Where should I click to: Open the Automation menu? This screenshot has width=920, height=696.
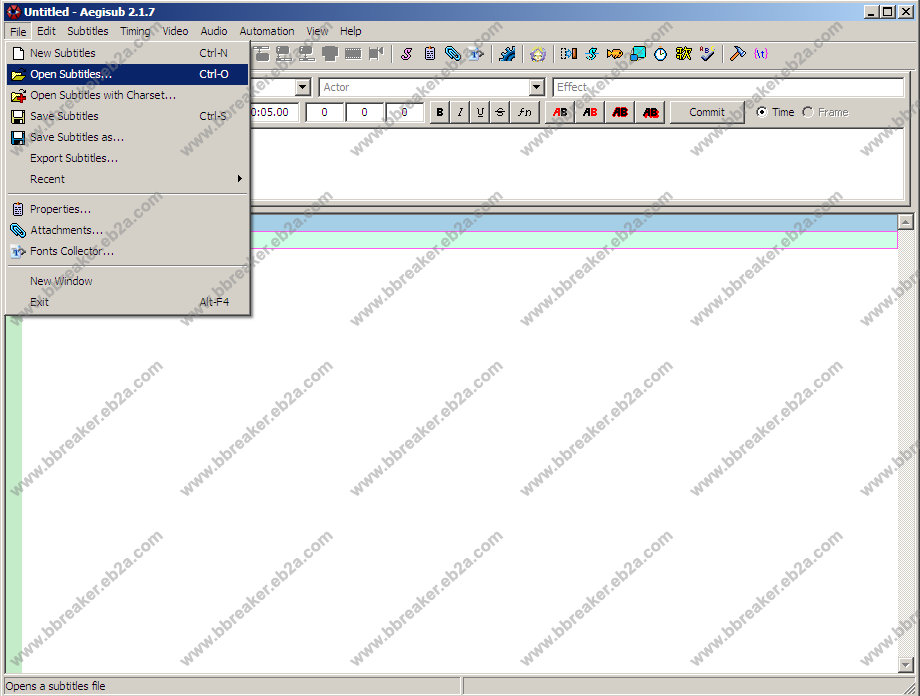(267, 31)
